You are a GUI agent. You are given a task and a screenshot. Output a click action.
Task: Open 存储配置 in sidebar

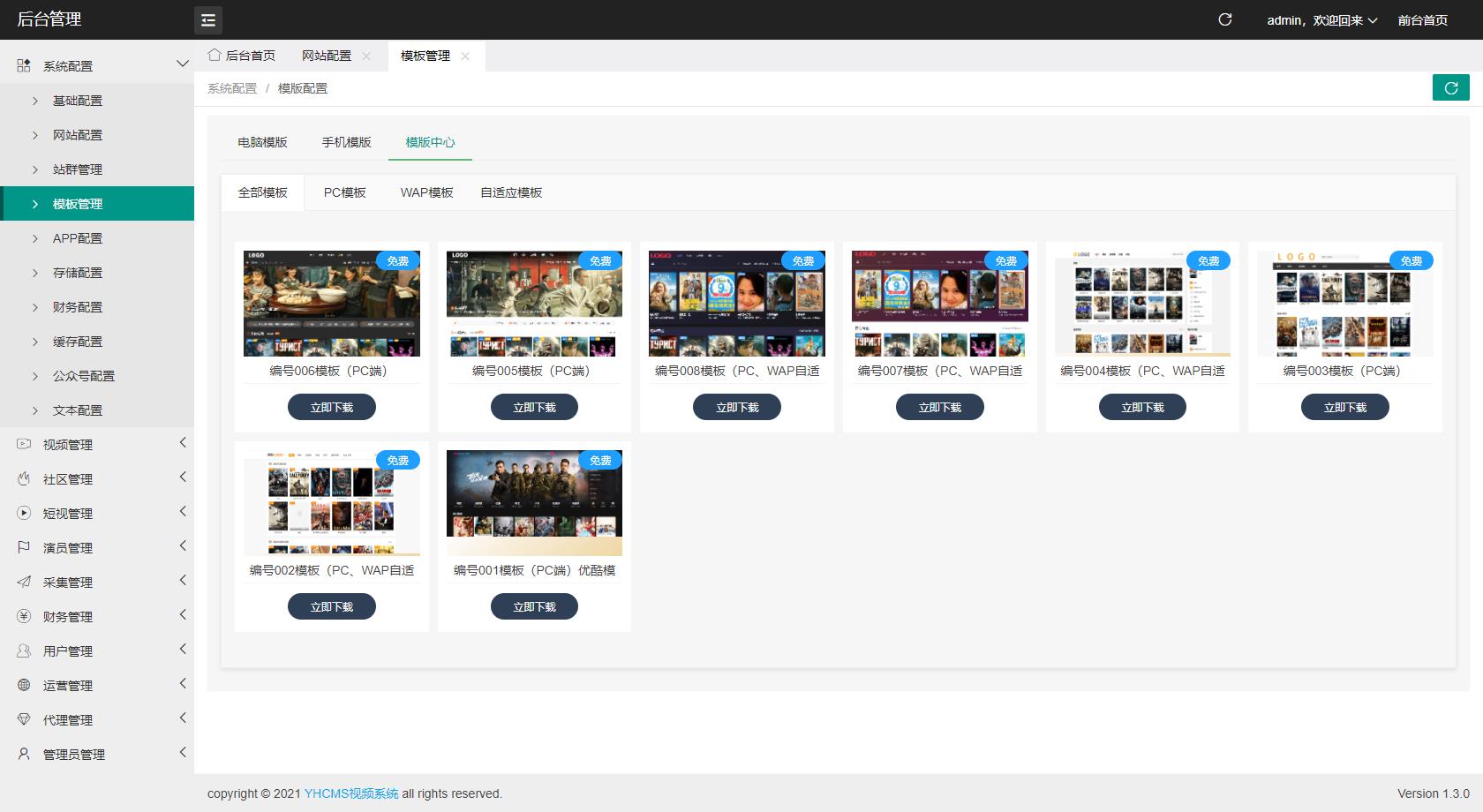tap(97, 273)
